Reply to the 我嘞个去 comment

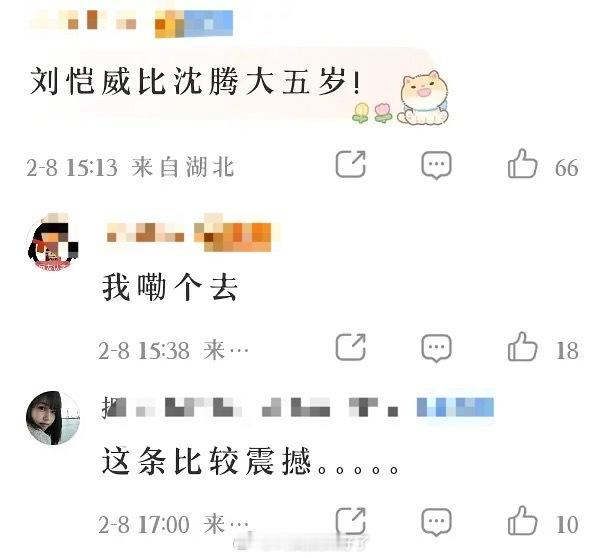point(436,349)
